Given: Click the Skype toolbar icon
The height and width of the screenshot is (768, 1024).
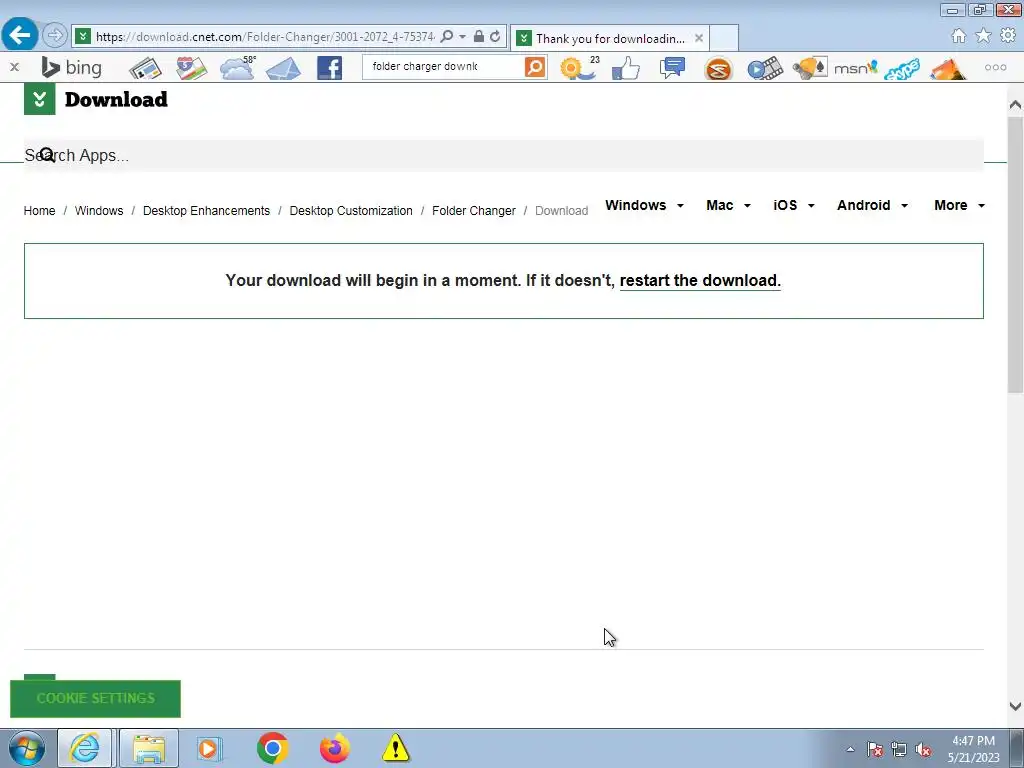Looking at the screenshot, I should coord(902,69).
